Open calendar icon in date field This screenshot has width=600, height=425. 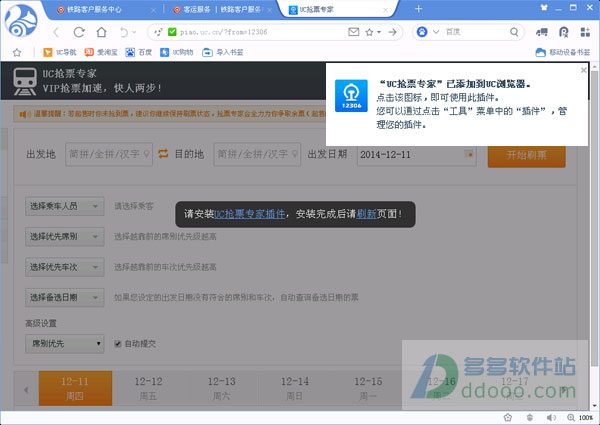[x=469, y=154]
